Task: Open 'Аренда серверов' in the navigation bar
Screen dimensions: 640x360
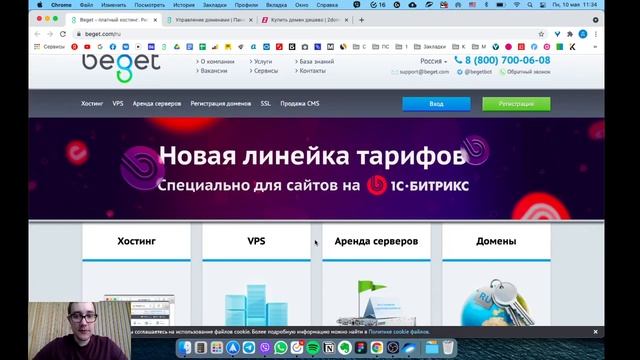Action: click(x=157, y=104)
